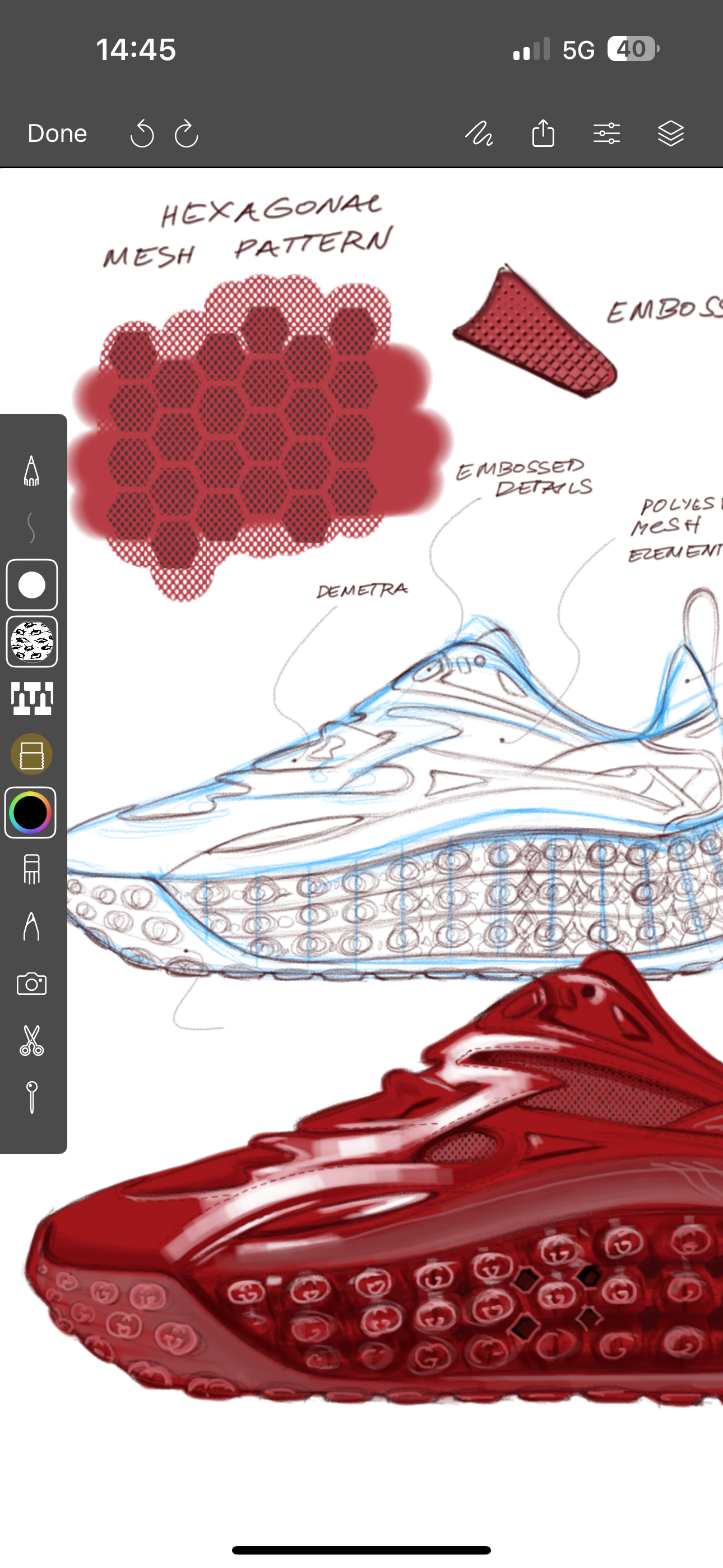Open the adjustments sliders icon

point(607,133)
